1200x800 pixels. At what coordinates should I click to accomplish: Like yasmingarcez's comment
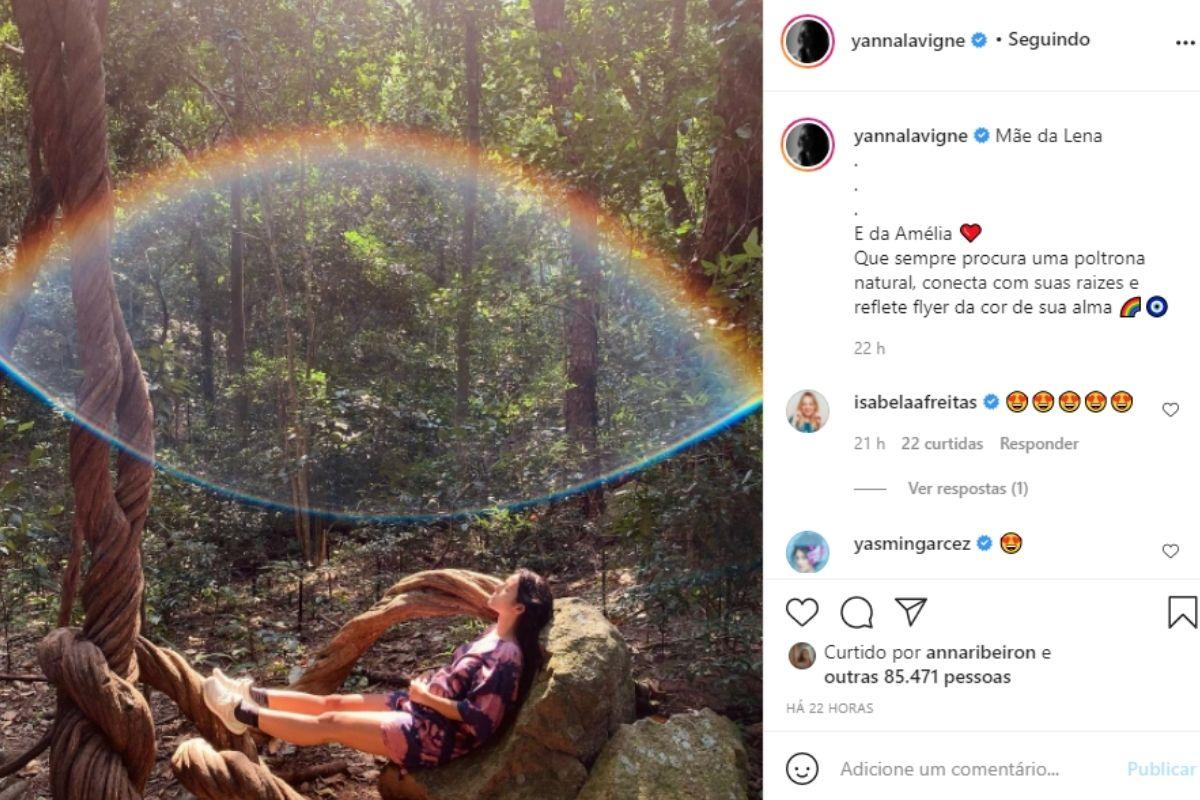coord(1170,551)
